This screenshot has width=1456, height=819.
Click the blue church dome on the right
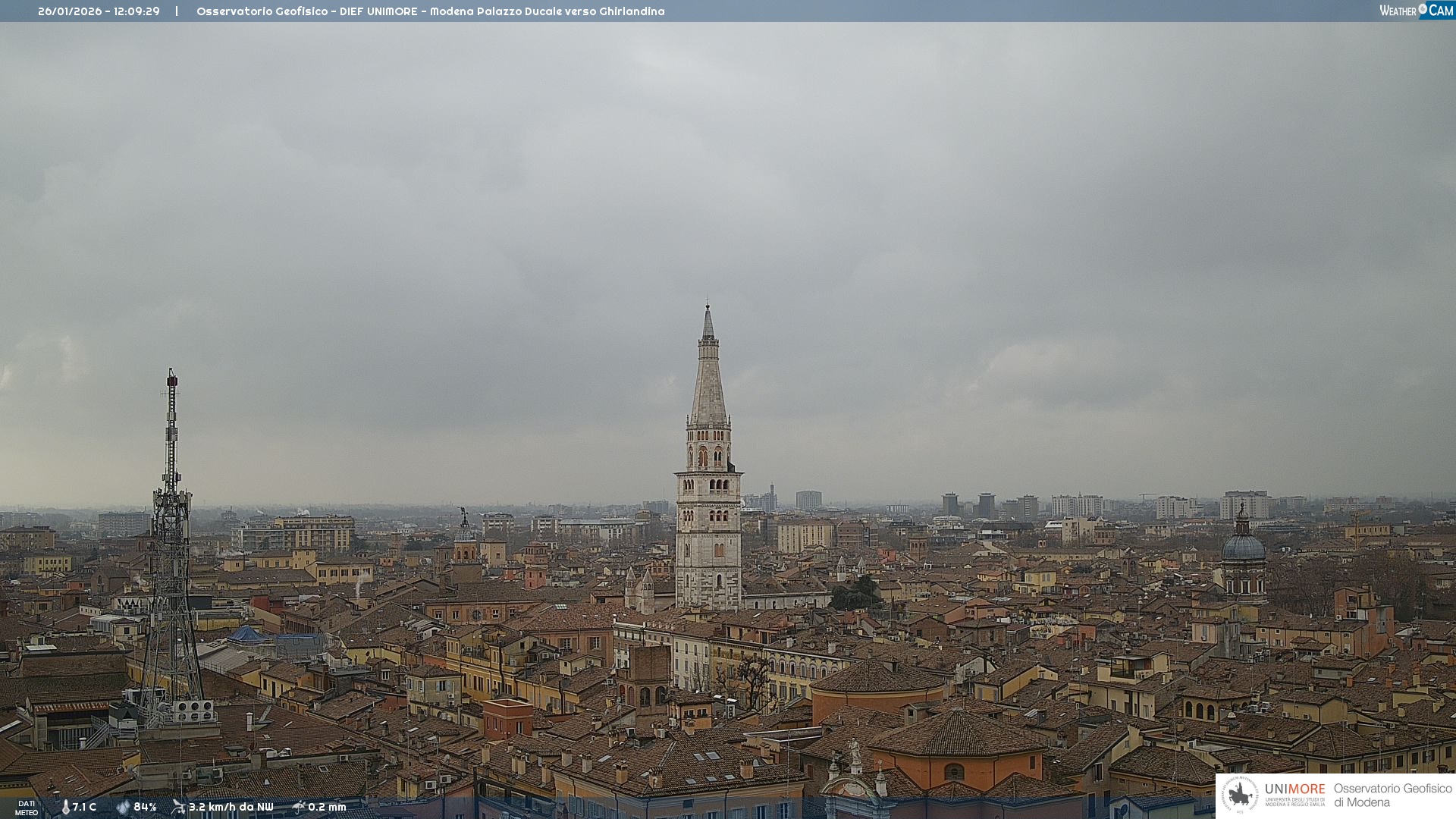1243,548
